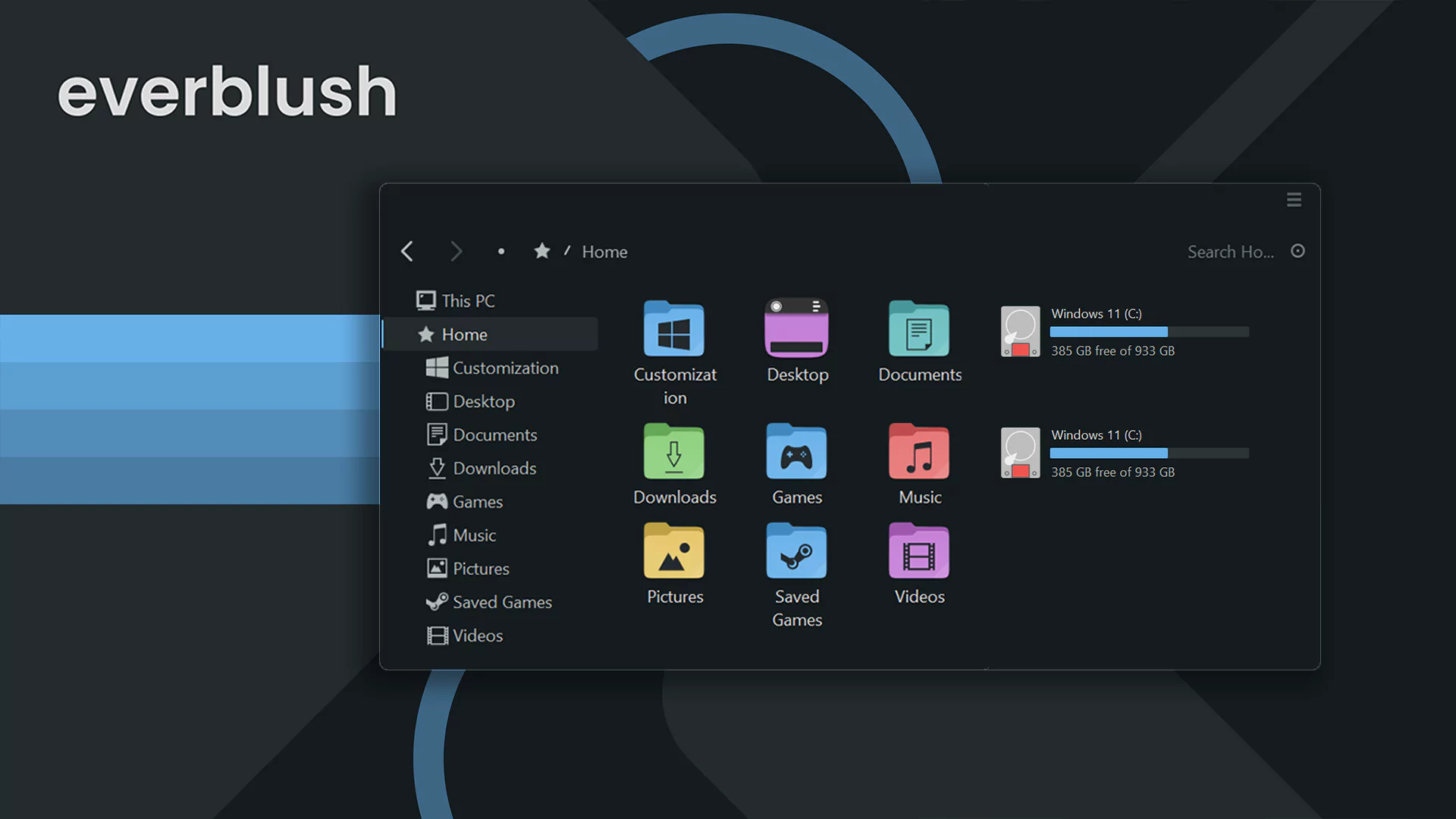Click the back navigation arrow
Image resolution: width=1456 pixels, height=819 pixels.
407,251
